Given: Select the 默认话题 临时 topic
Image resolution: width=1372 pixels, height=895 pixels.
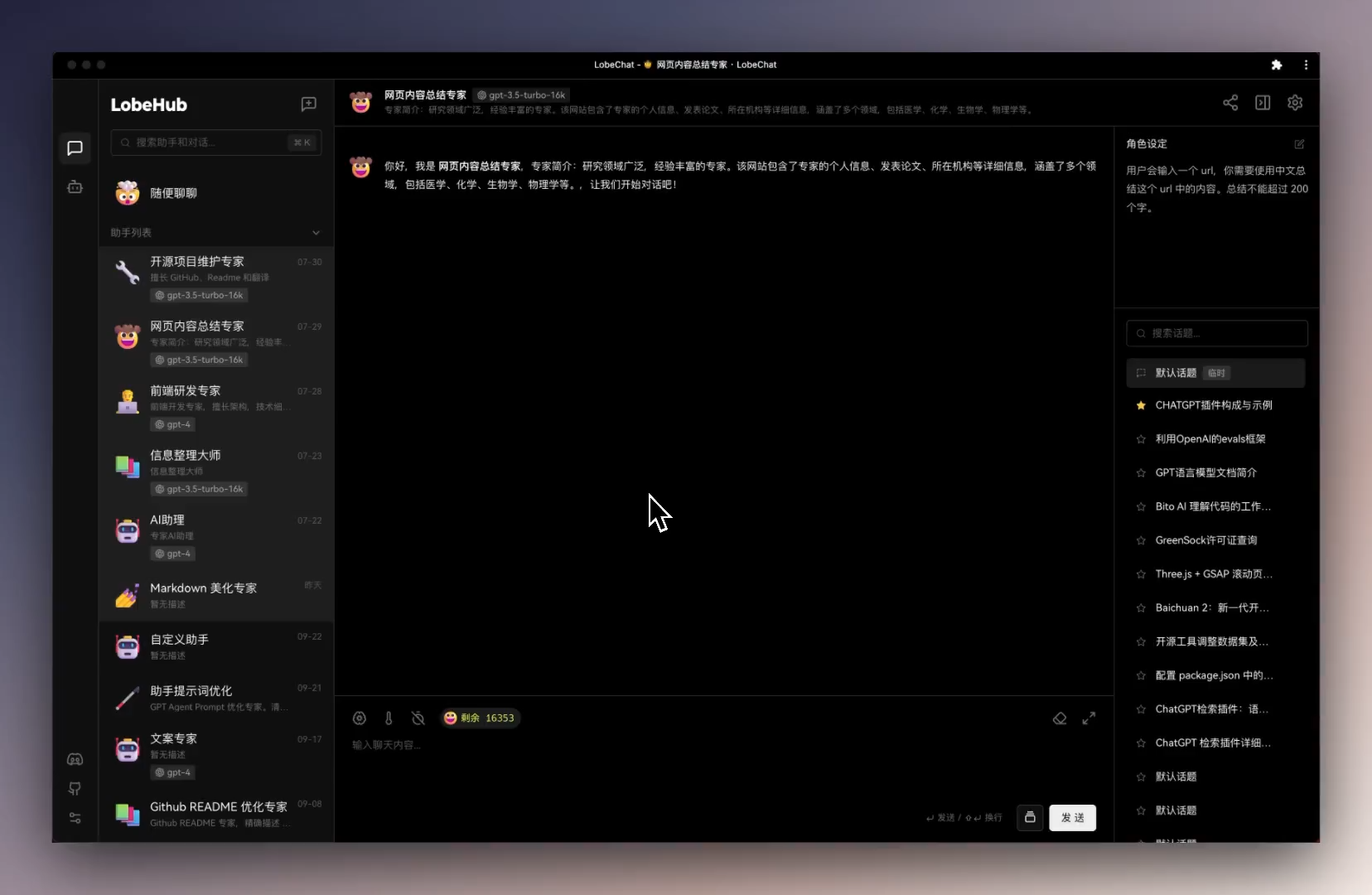Looking at the screenshot, I should [1215, 373].
